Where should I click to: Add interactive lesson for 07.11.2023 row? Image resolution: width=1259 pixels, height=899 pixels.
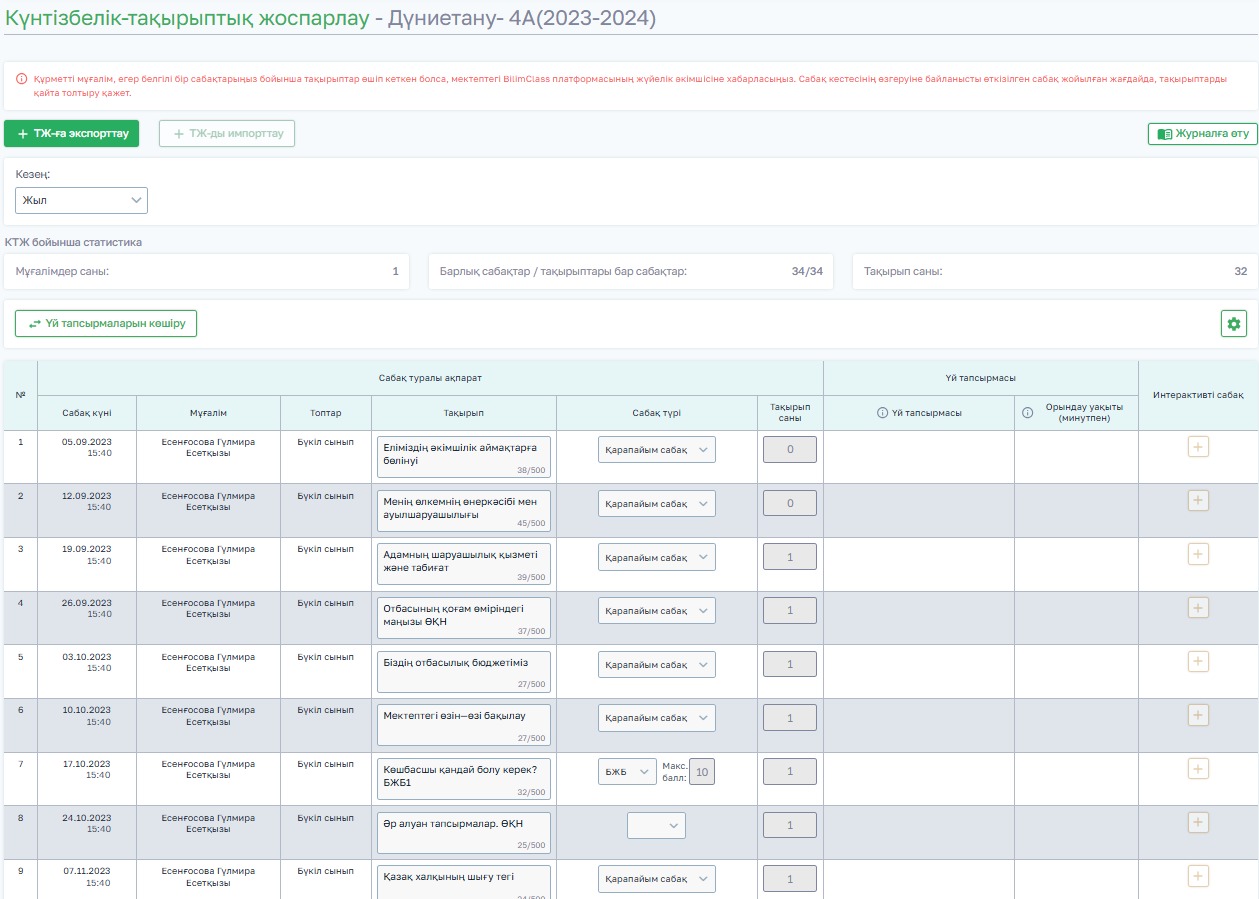(1198, 876)
